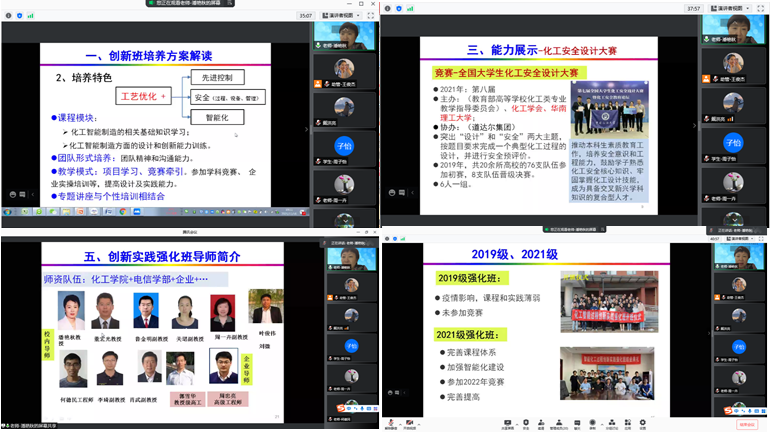Screen dimensions: 770x432
Task: Open Manage Members in bottom-right meeting toolbar
Action: tap(559, 423)
